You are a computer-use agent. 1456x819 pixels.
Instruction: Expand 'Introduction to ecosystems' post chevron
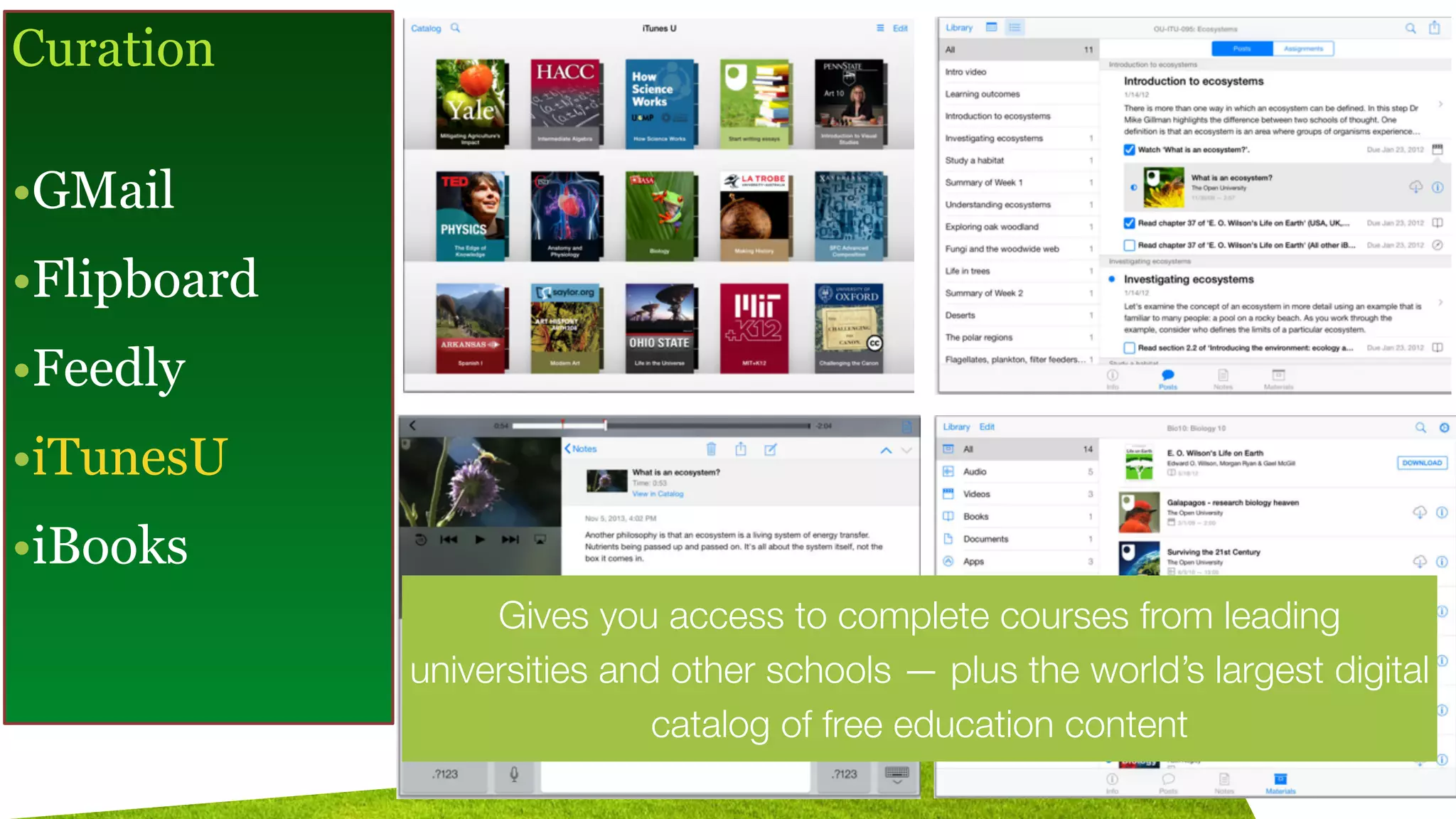tap(1440, 105)
